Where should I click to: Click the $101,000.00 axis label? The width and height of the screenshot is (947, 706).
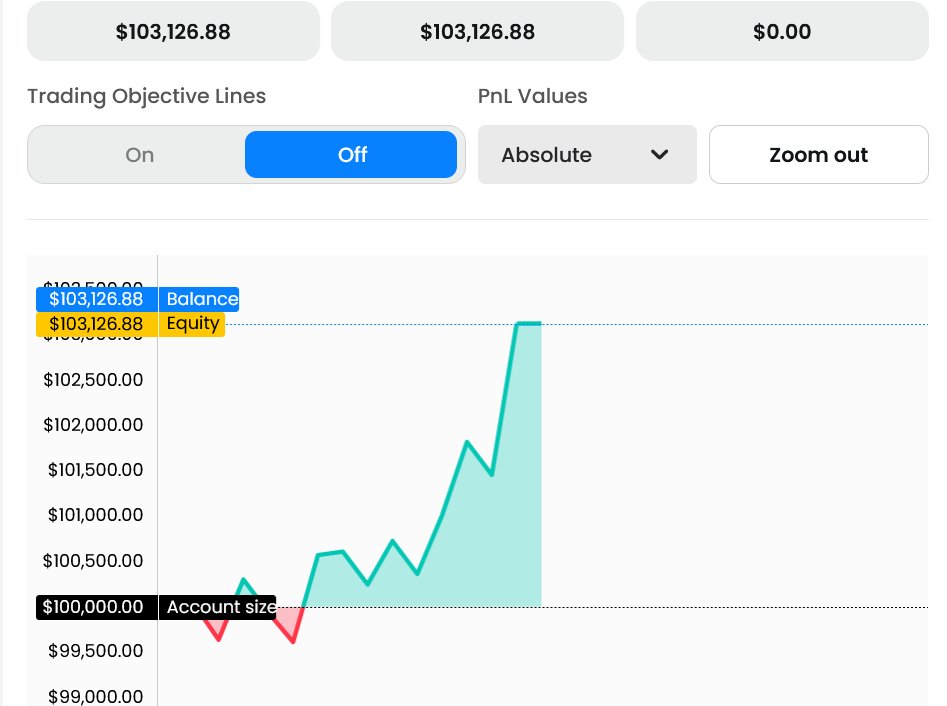click(x=95, y=515)
